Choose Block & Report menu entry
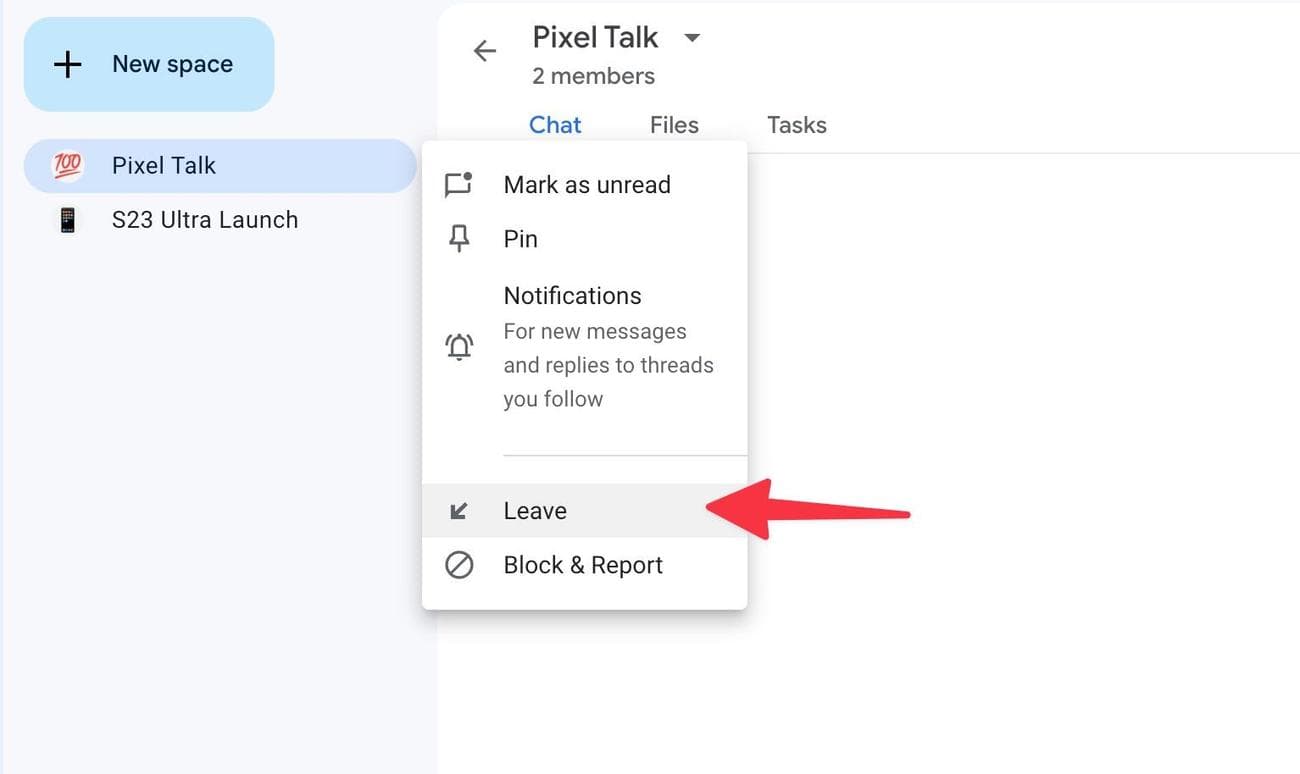Viewport: 1300px width, 774px height. click(583, 565)
